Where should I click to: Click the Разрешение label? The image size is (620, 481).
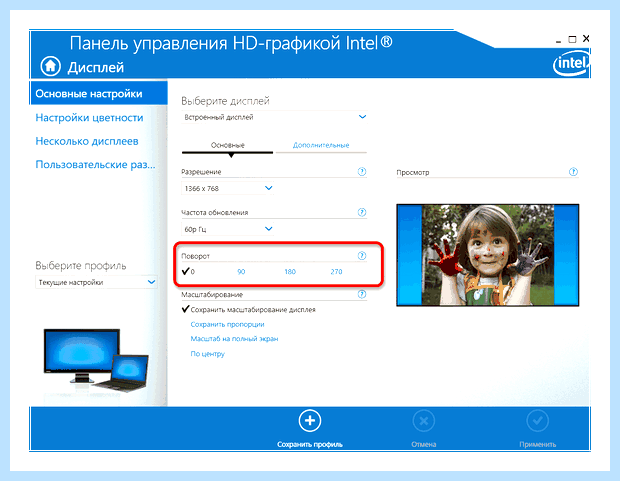[201, 172]
